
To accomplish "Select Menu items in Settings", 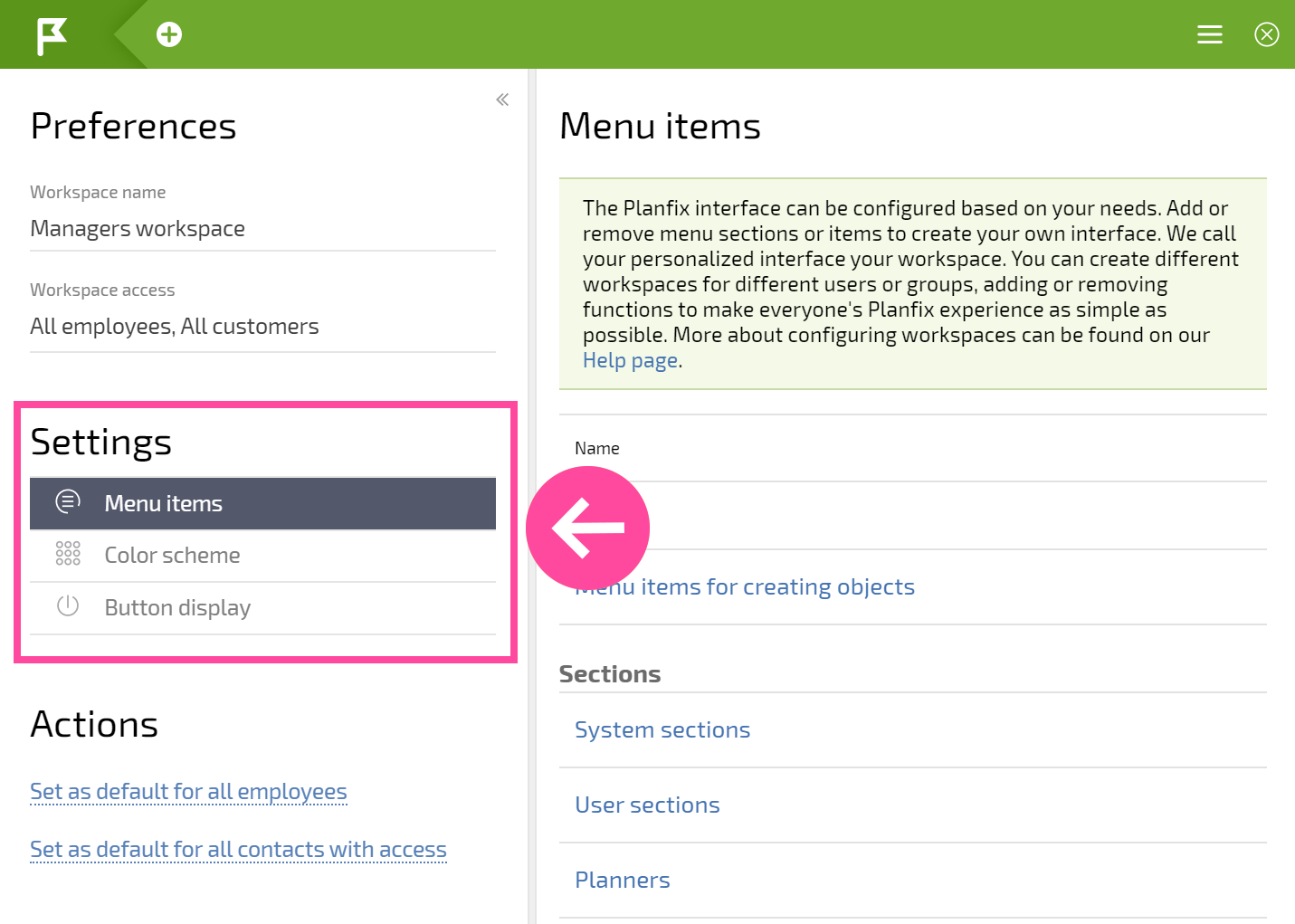I will 262,504.
